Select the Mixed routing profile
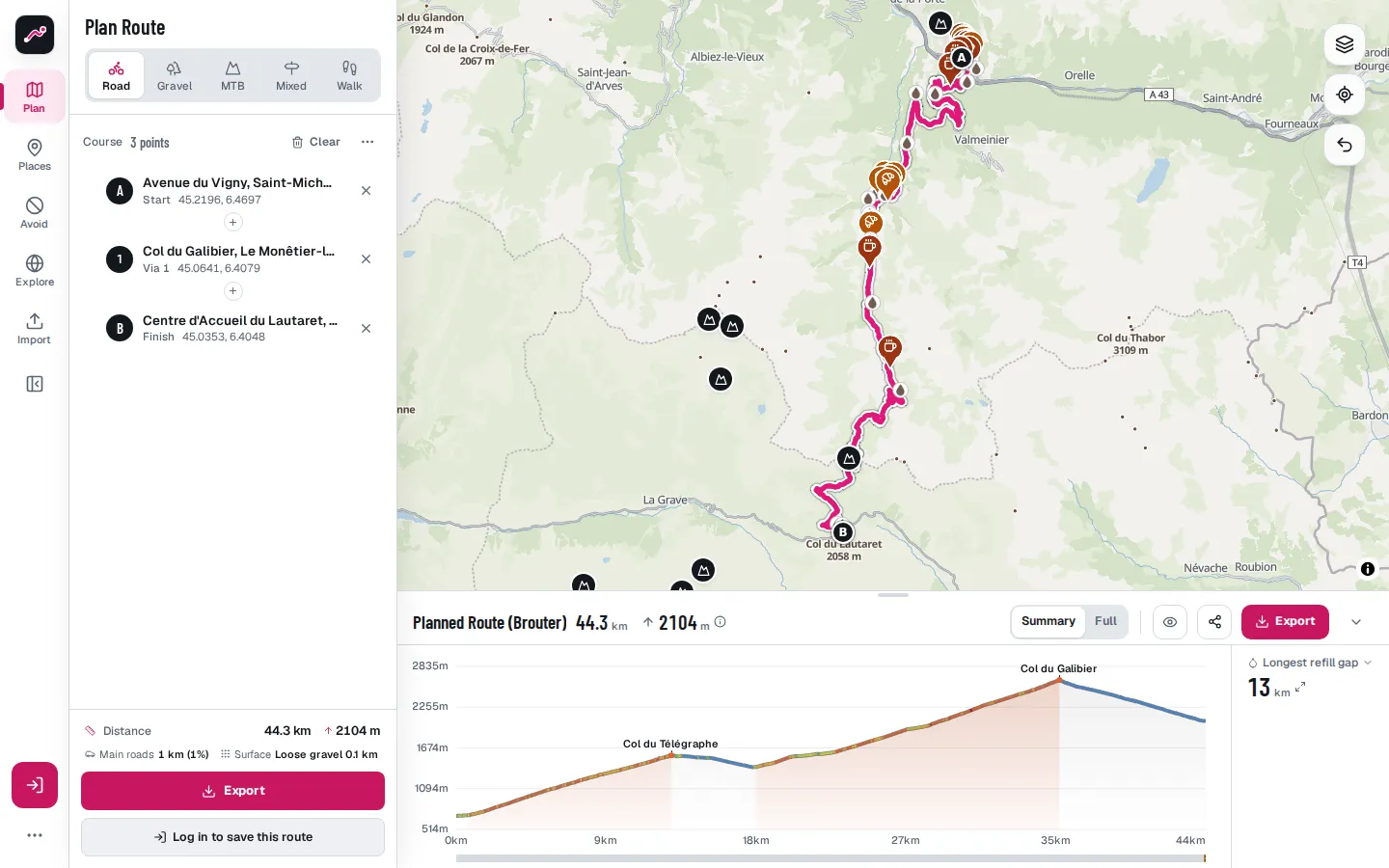The height and width of the screenshot is (868, 1389). coord(291,75)
